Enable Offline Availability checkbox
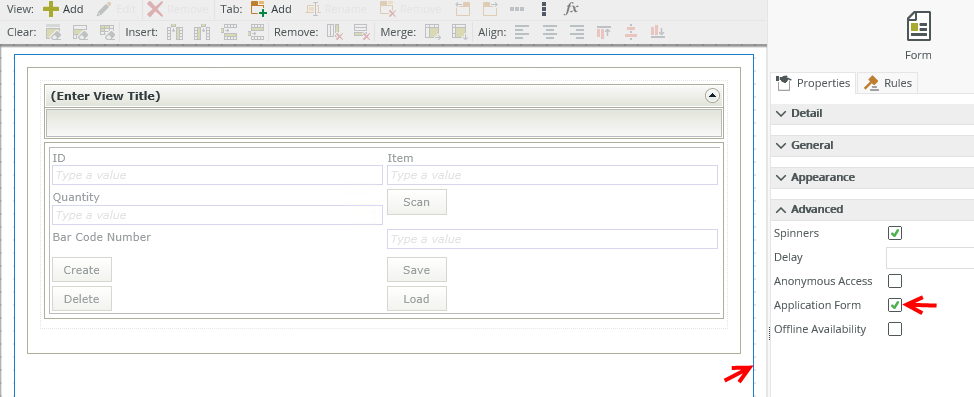 894,329
